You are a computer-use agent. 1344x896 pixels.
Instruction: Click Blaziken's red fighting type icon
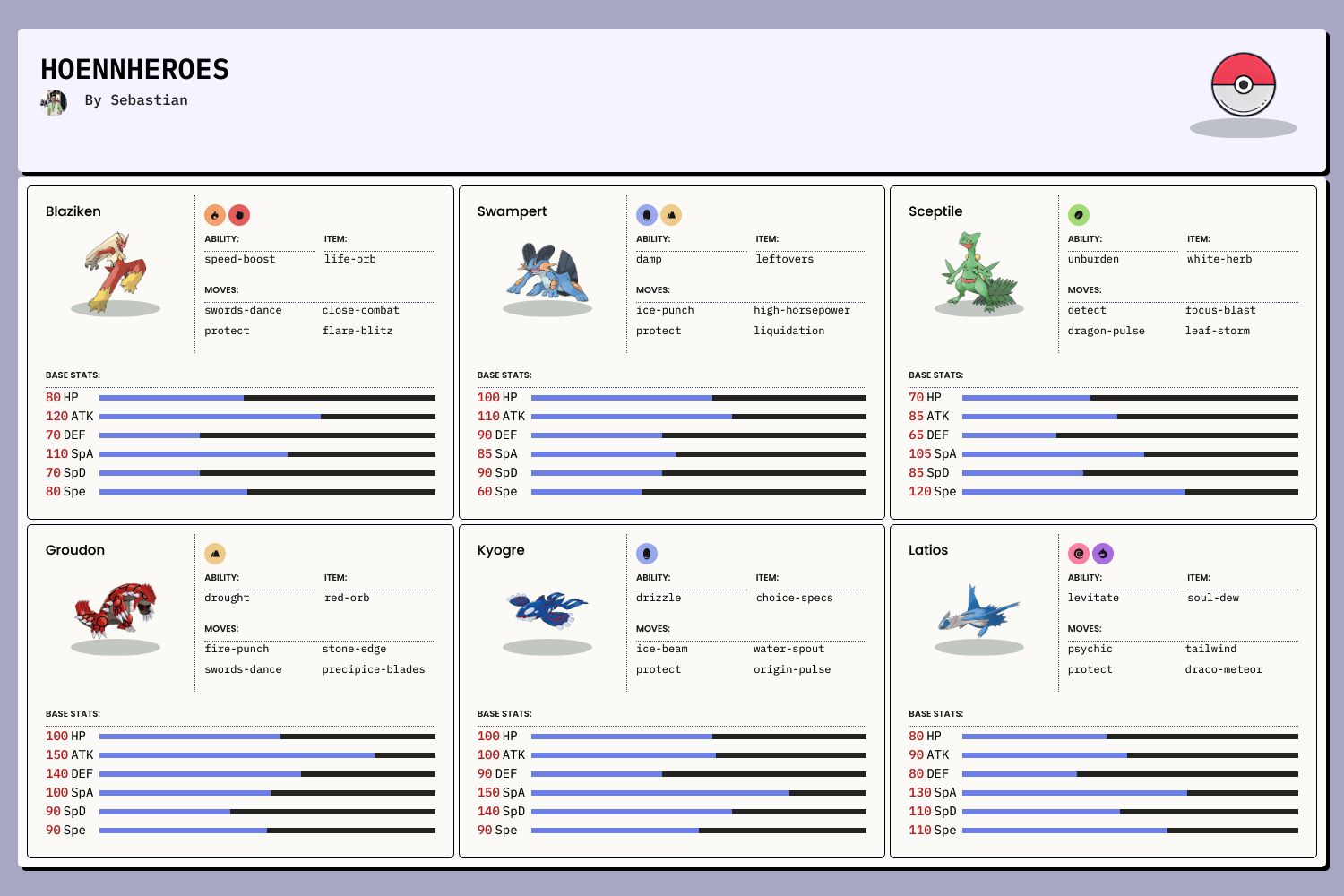[x=239, y=215]
